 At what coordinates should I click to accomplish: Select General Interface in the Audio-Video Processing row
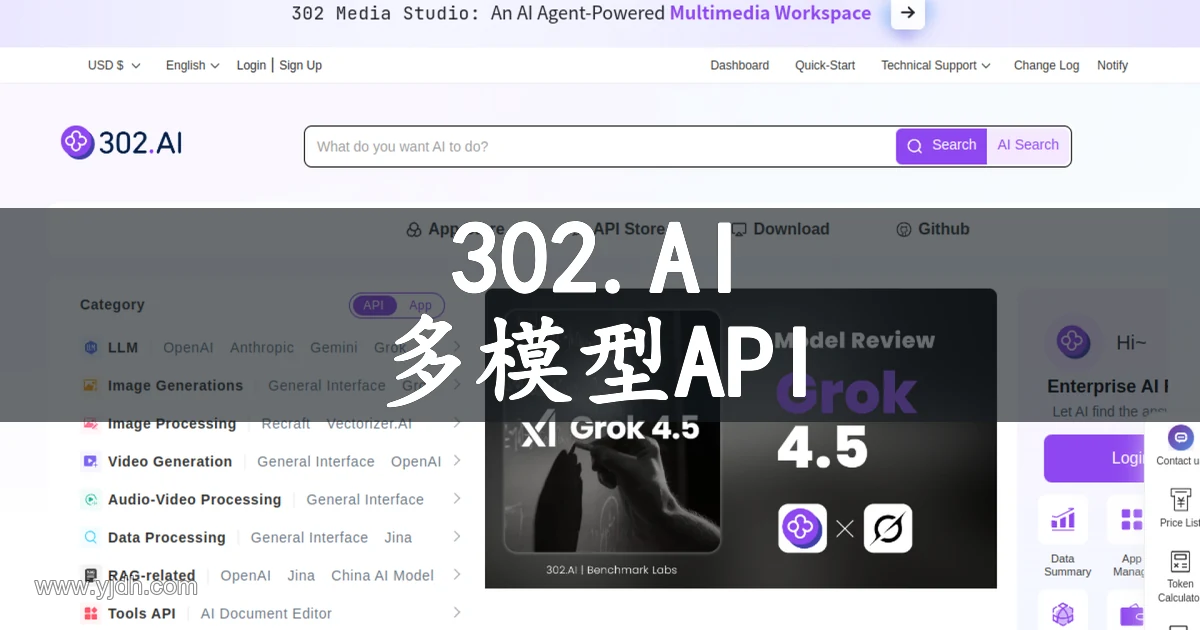pos(365,500)
